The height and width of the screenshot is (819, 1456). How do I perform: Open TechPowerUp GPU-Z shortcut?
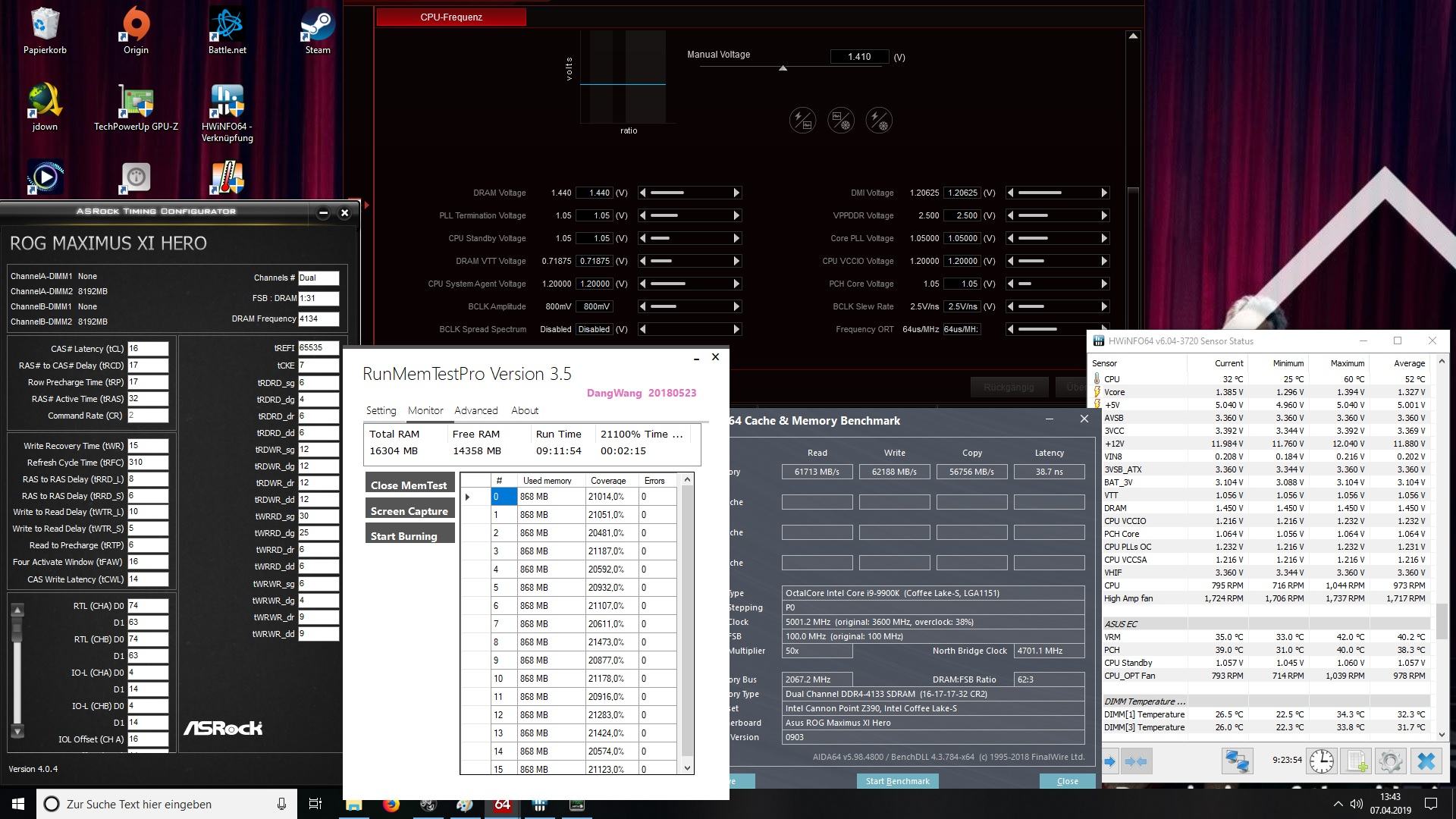coord(136,108)
